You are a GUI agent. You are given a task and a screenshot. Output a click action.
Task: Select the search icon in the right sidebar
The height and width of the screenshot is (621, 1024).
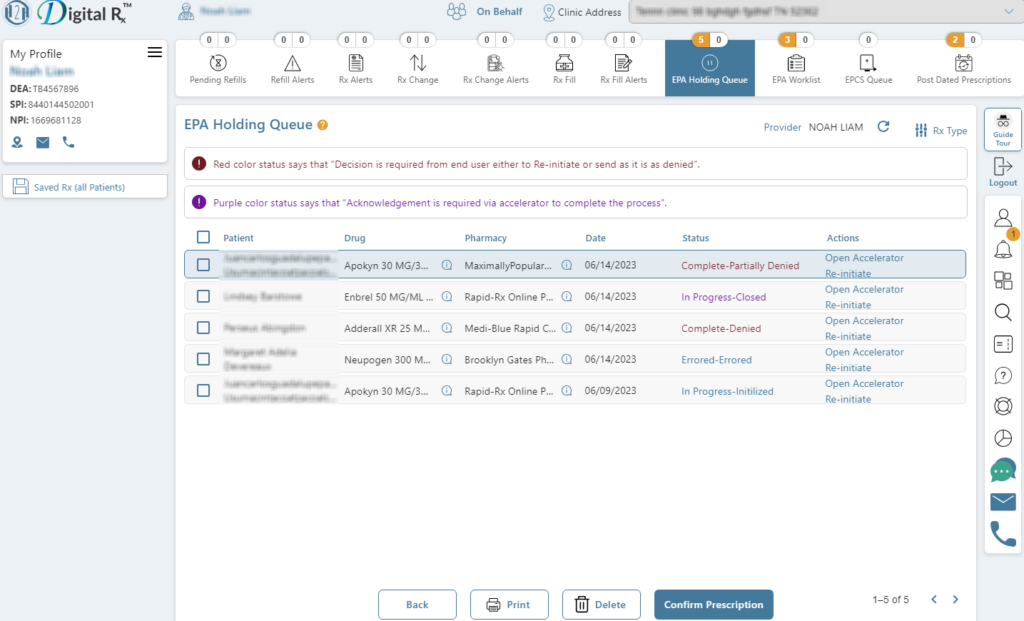[x=1002, y=312]
